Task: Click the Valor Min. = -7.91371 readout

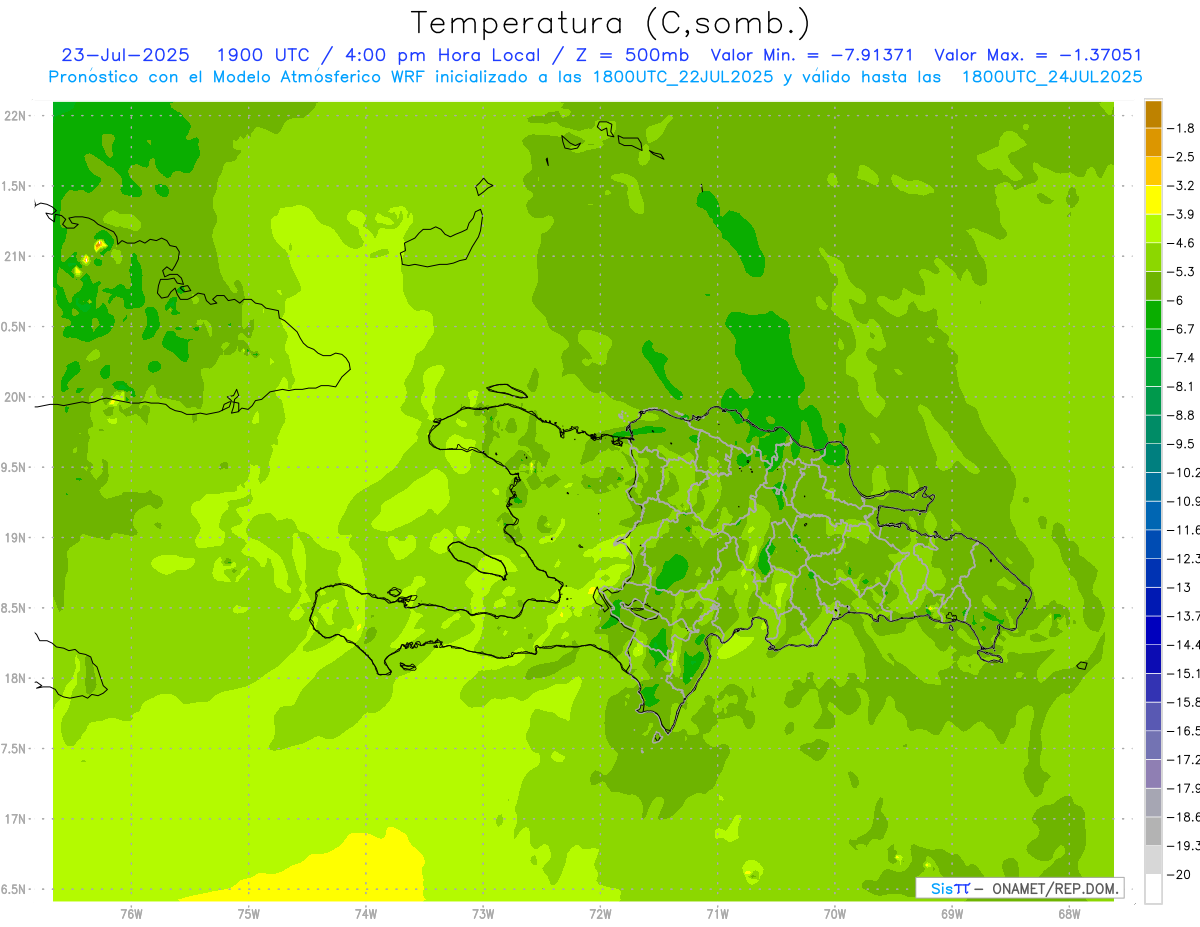Action: (812, 55)
